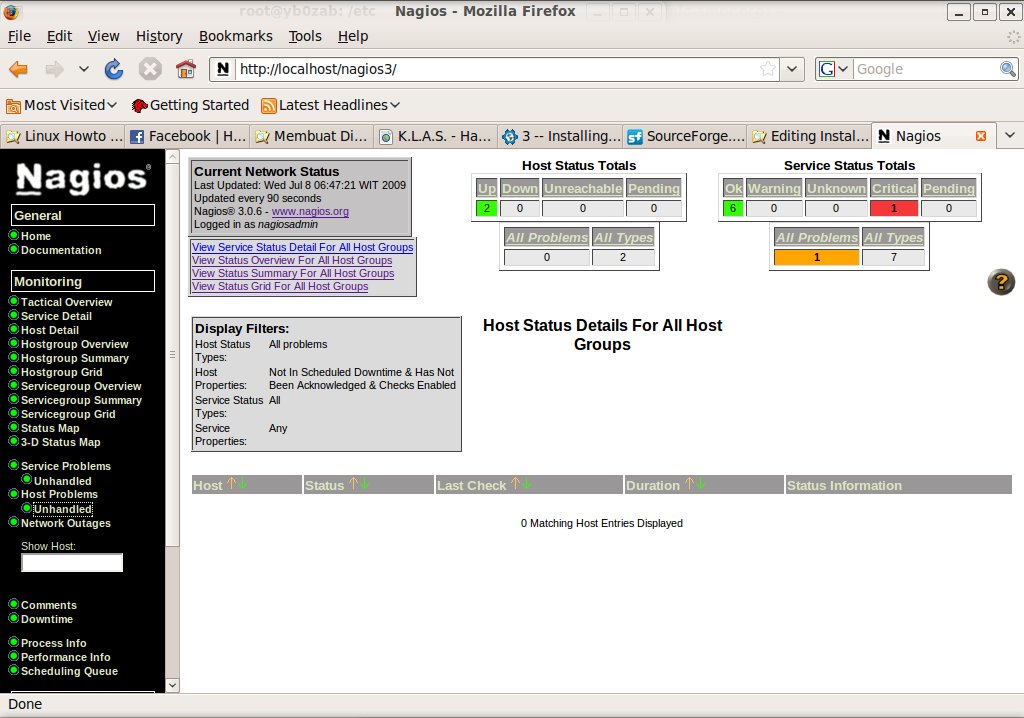
Task: Click the Nagios logo in the sidebar
Action: 83,178
